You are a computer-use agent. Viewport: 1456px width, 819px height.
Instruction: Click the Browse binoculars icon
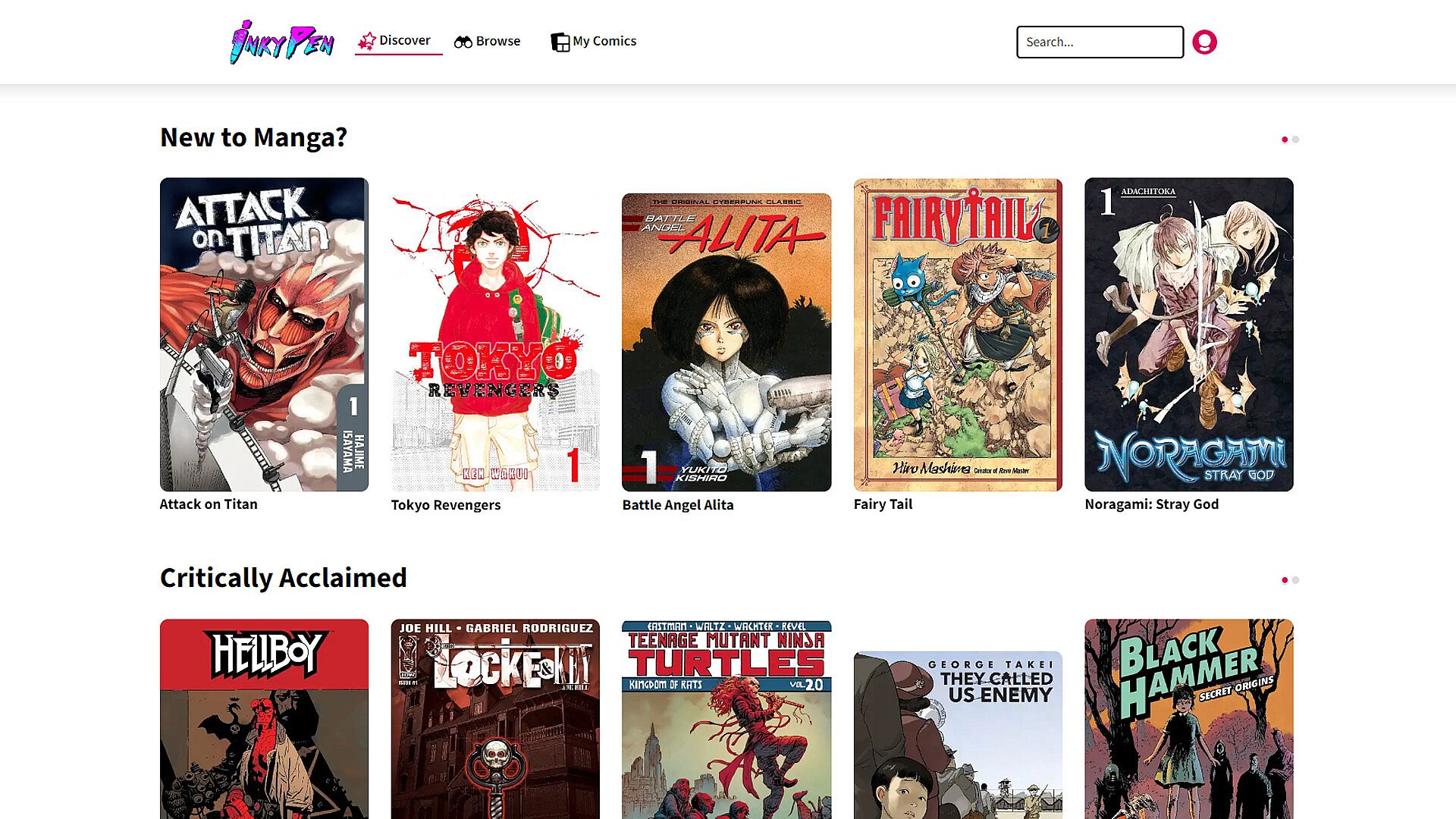[x=463, y=42]
